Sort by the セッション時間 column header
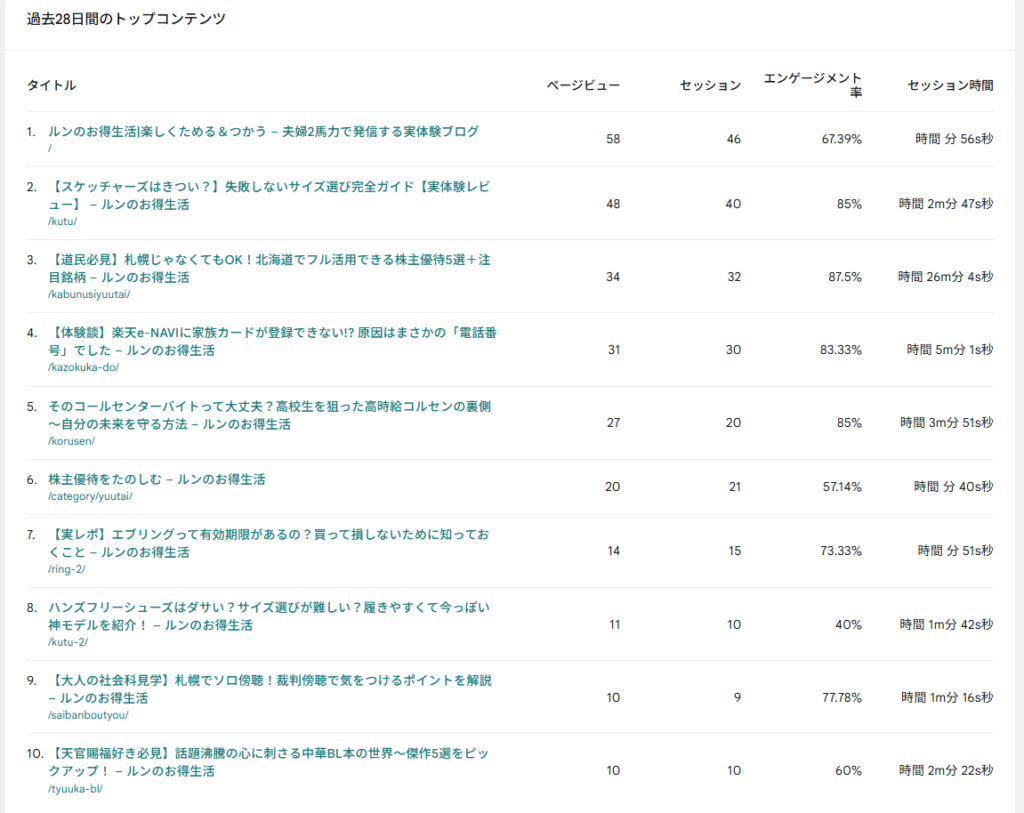Viewport: 1024px width, 813px height. [950, 86]
